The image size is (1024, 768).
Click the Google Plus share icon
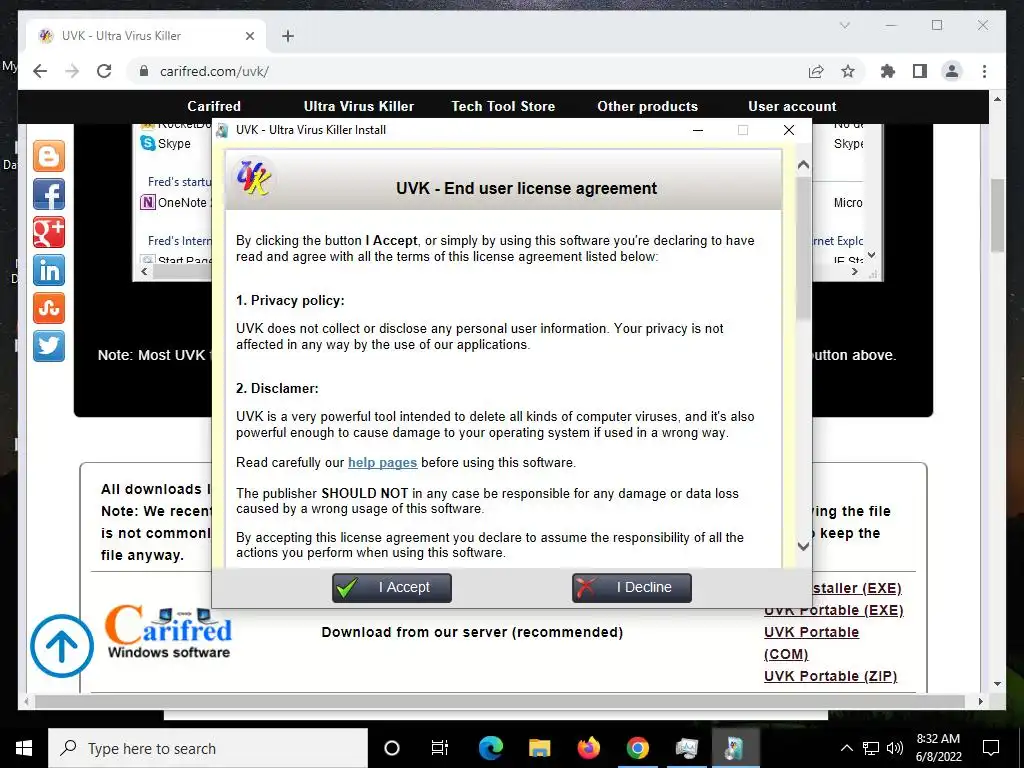[49, 232]
